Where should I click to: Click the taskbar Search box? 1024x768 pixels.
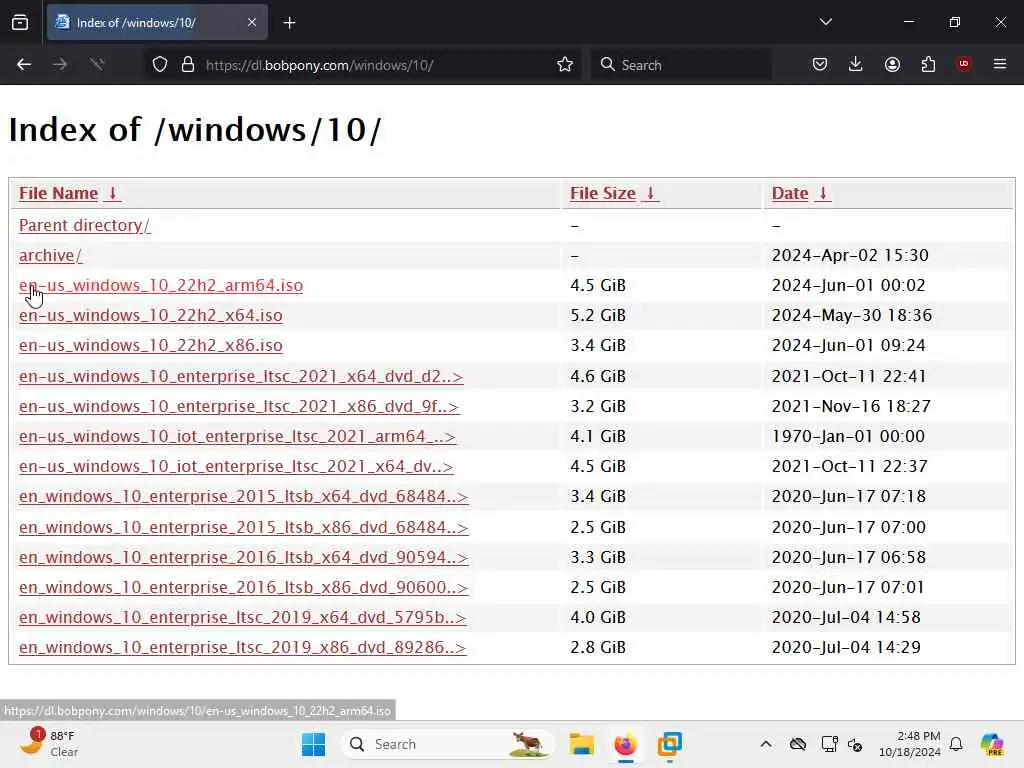[x=447, y=744]
